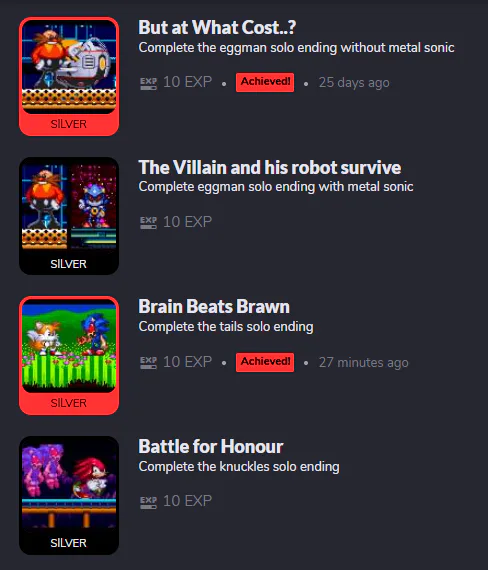Screen dimensions: 488x570
Task: Click the Achieved! badge for Brain Beats Brawn
Action: [x=265, y=362]
